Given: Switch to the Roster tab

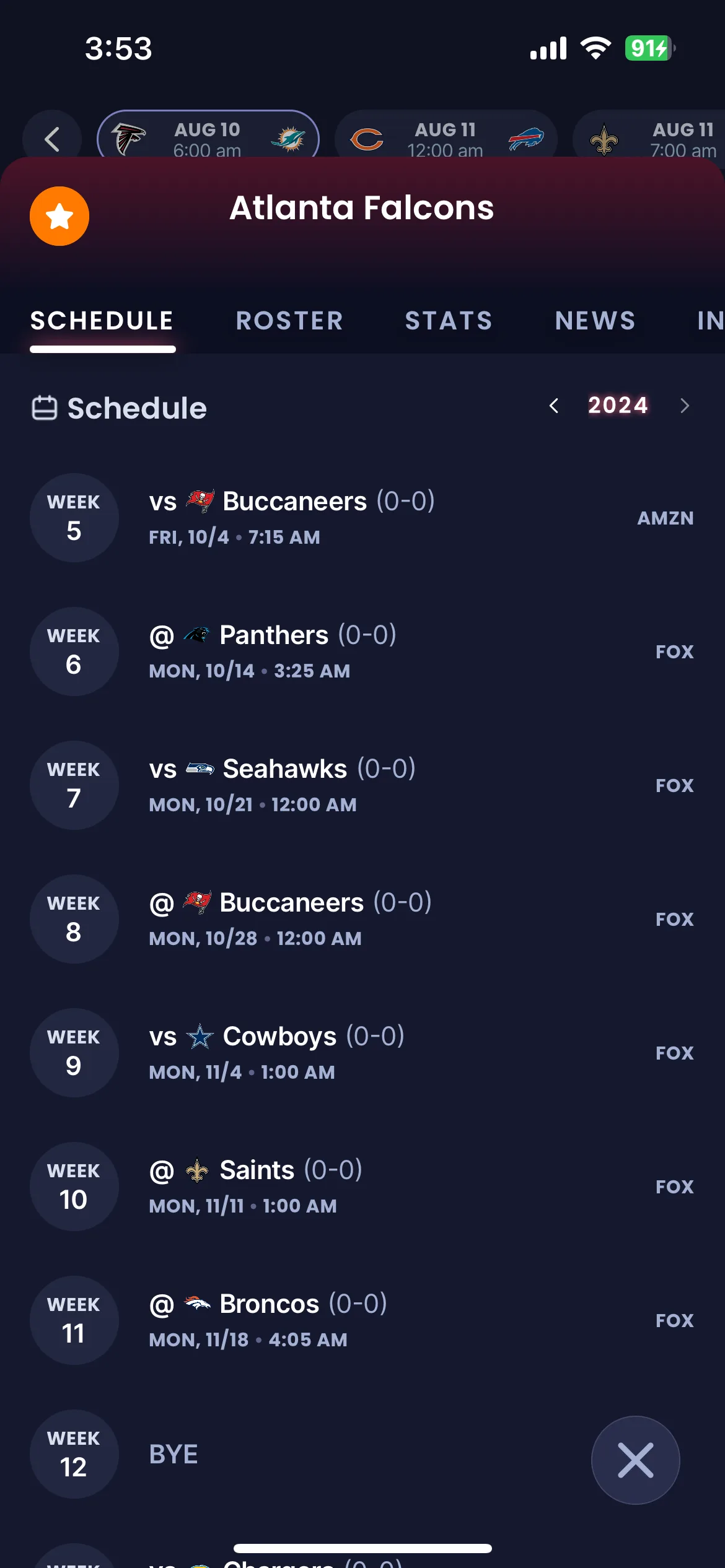Looking at the screenshot, I should (x=289, y=321).
